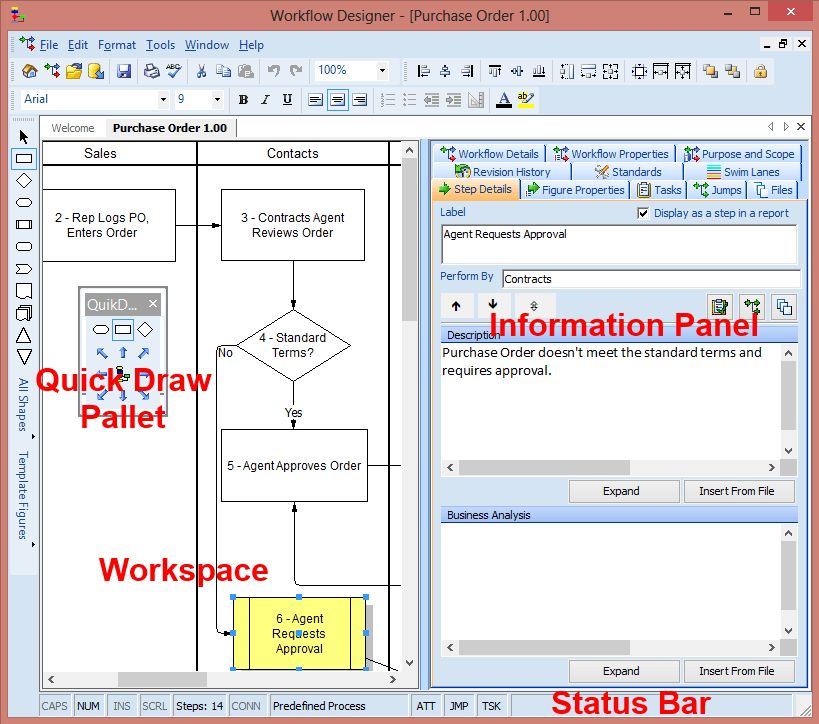Click the print icon in the toolbar

[150, 71]
